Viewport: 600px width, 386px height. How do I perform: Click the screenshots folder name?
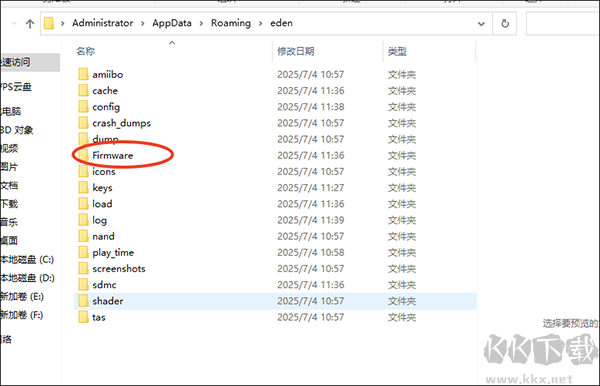(x=119, y=269)
